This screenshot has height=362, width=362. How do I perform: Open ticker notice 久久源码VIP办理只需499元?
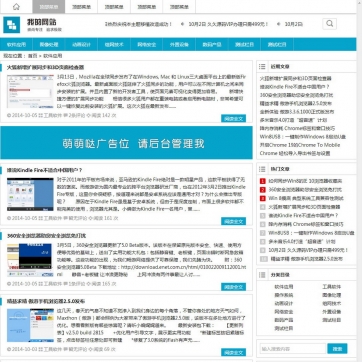228,24
